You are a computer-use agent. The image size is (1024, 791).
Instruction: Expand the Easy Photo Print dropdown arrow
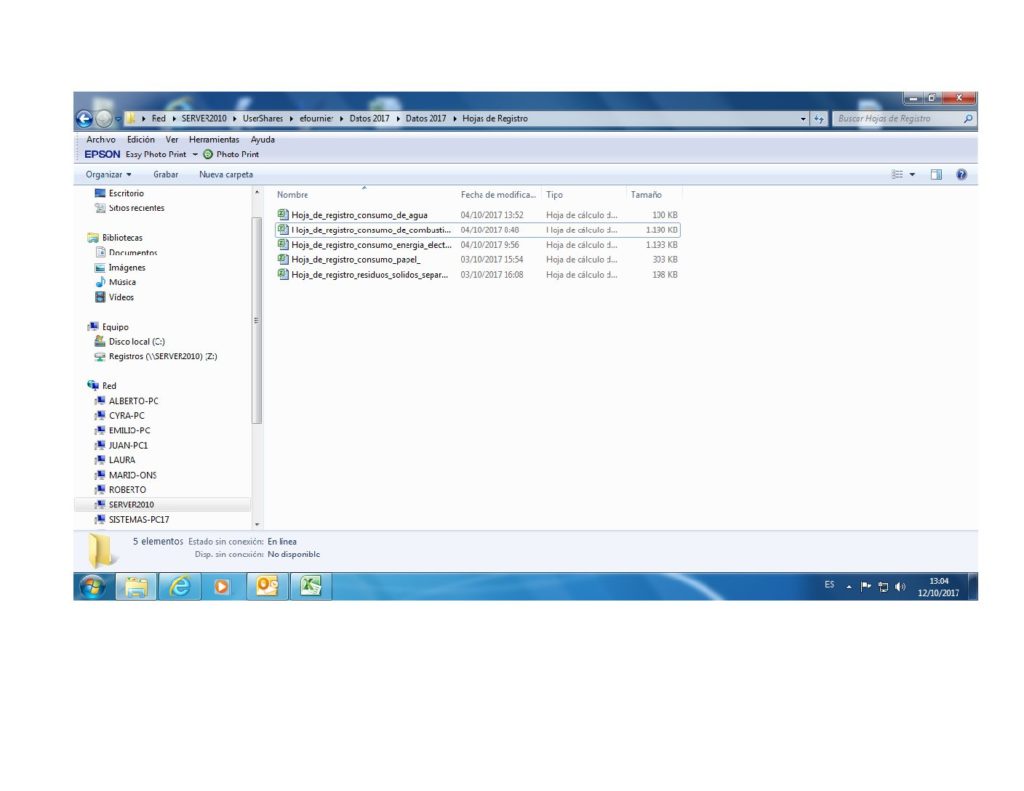pyautogui.click(x=195, y=155)
